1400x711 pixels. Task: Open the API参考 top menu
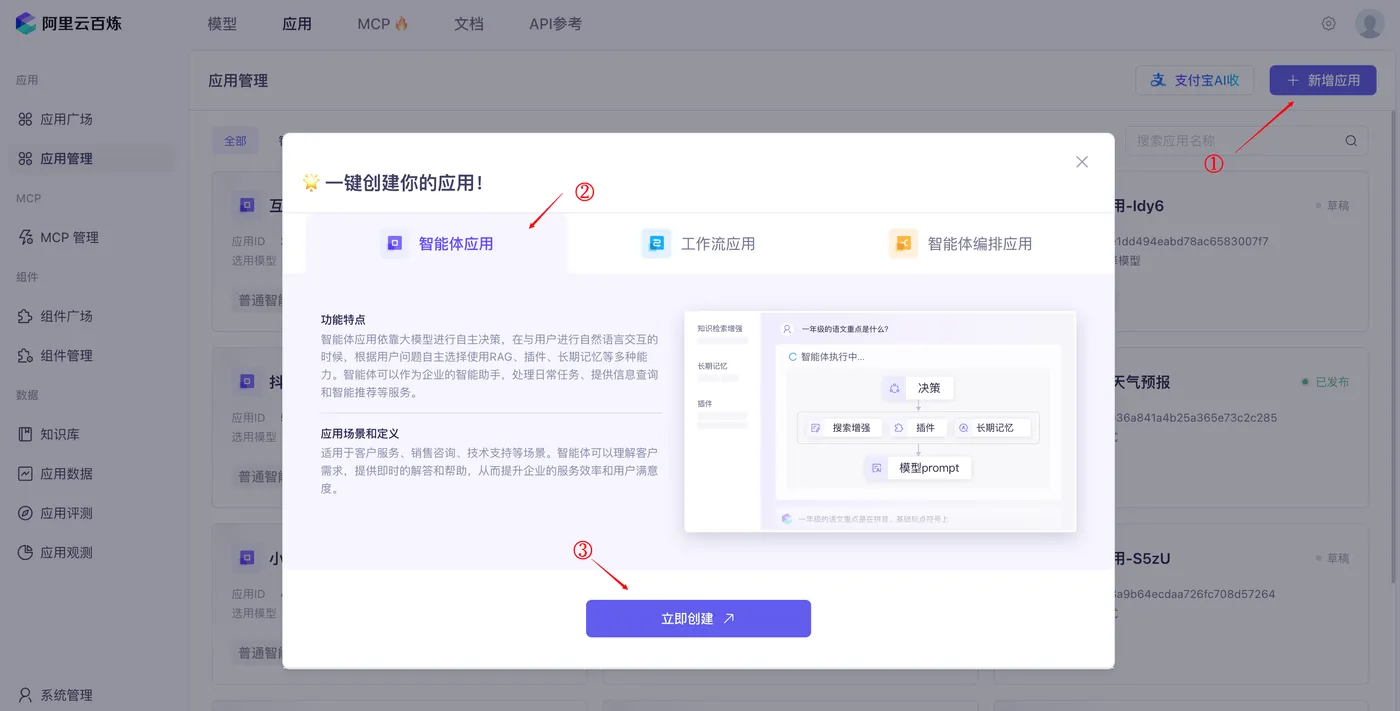pyautogui.click(x=555, y=24)
